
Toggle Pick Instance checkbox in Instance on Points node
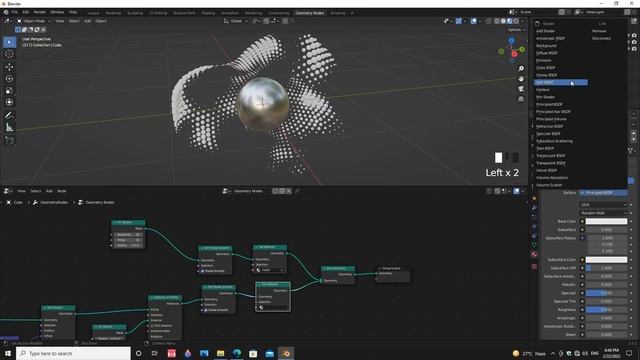(152, 326)
